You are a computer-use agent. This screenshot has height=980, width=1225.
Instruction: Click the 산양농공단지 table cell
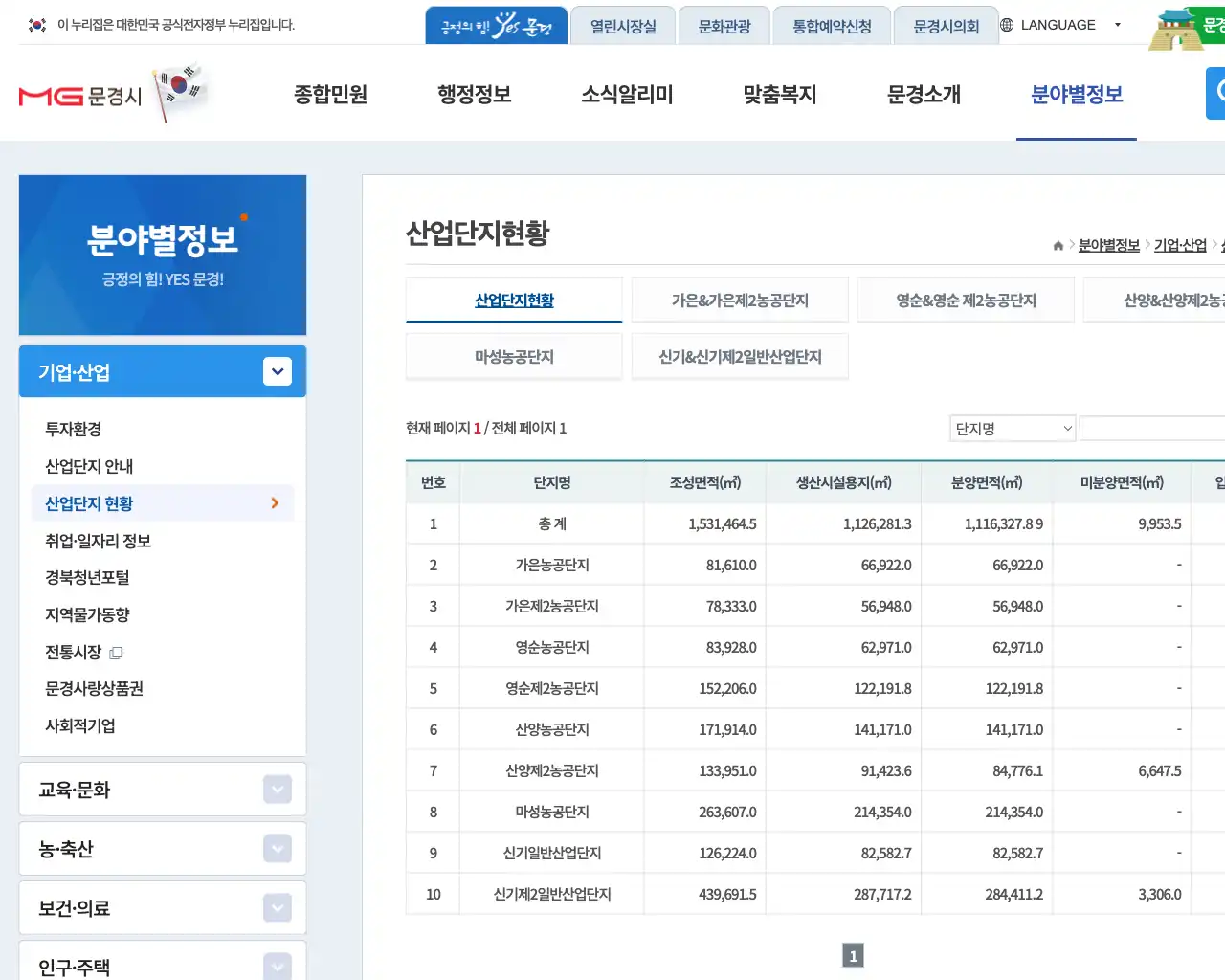(x=552, y=730)
